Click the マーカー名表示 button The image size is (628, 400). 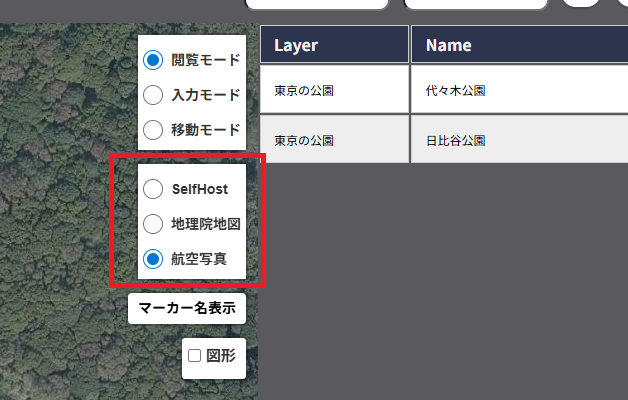[187, 308]
